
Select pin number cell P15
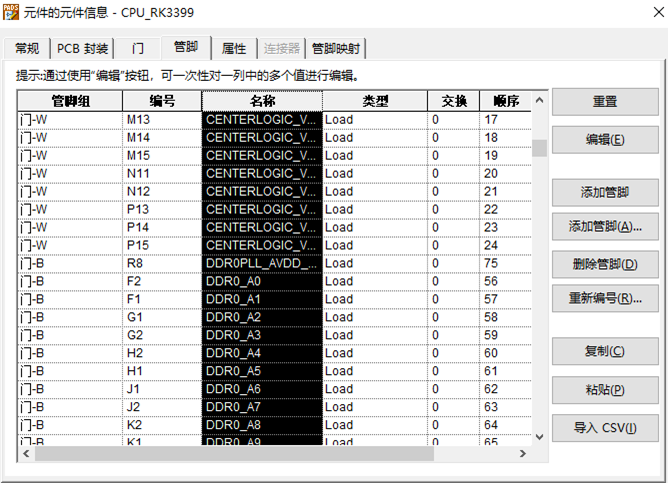coord(162,245)
